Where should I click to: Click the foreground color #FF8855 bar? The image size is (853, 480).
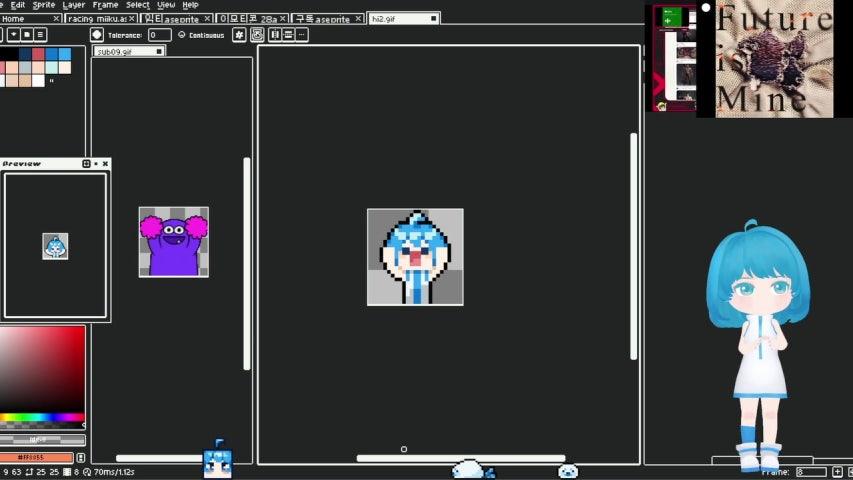pos(36,458)
